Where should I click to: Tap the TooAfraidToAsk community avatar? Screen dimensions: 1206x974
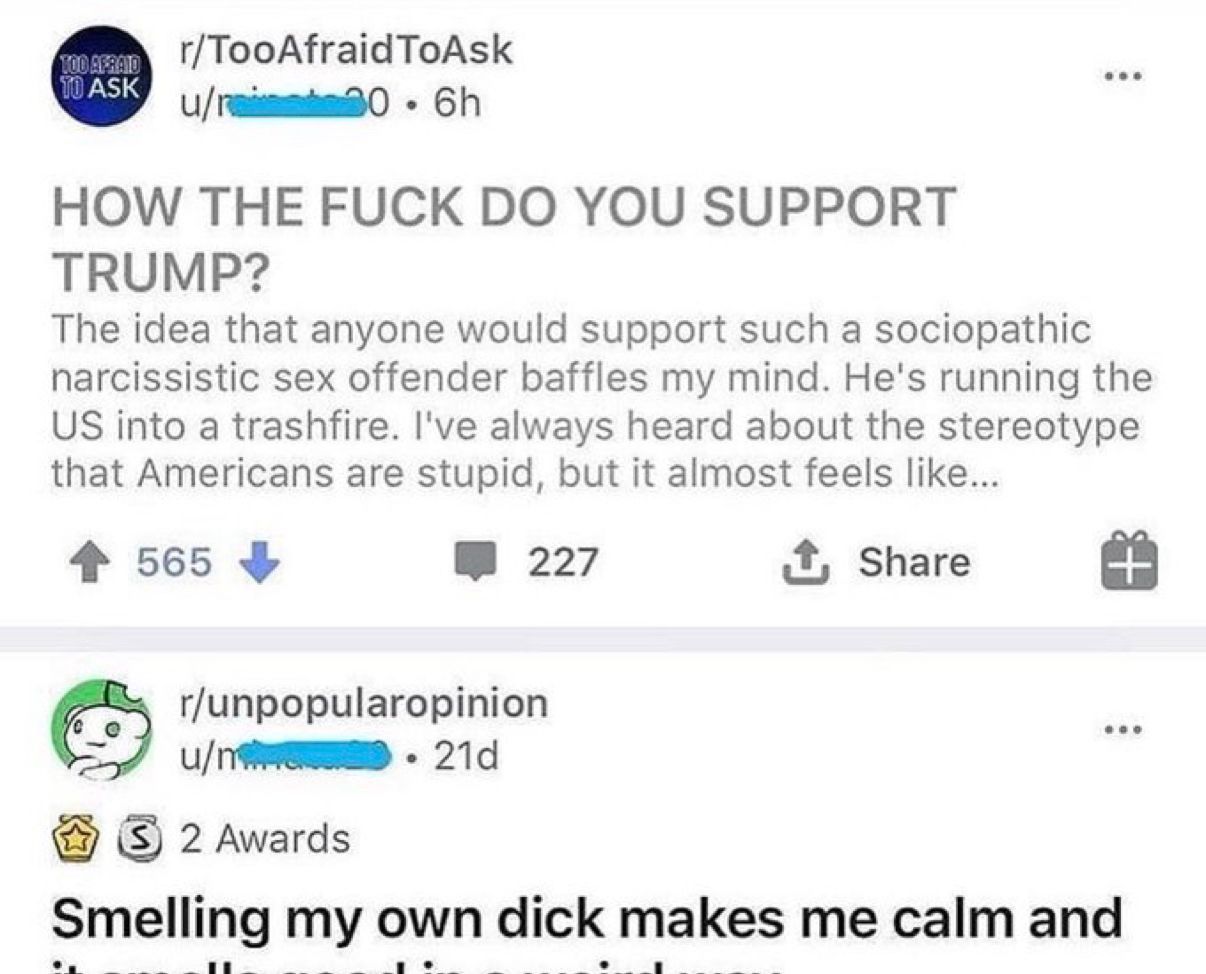point(101,75)
